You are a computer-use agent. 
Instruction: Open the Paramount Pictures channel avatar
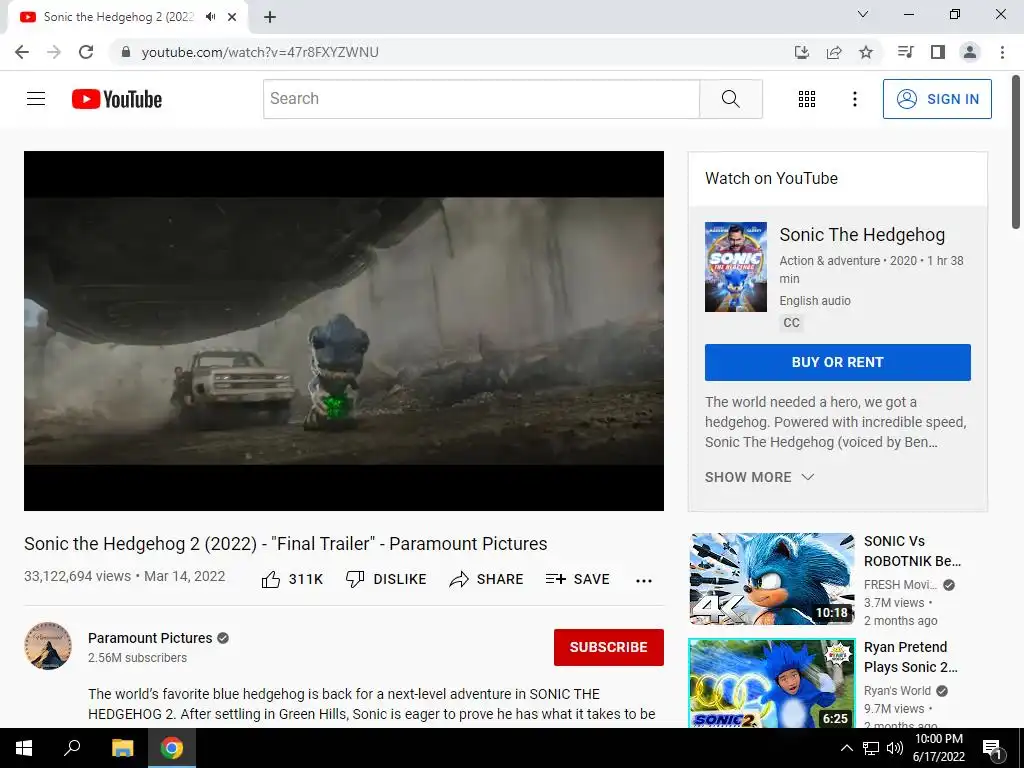(48, 646)
